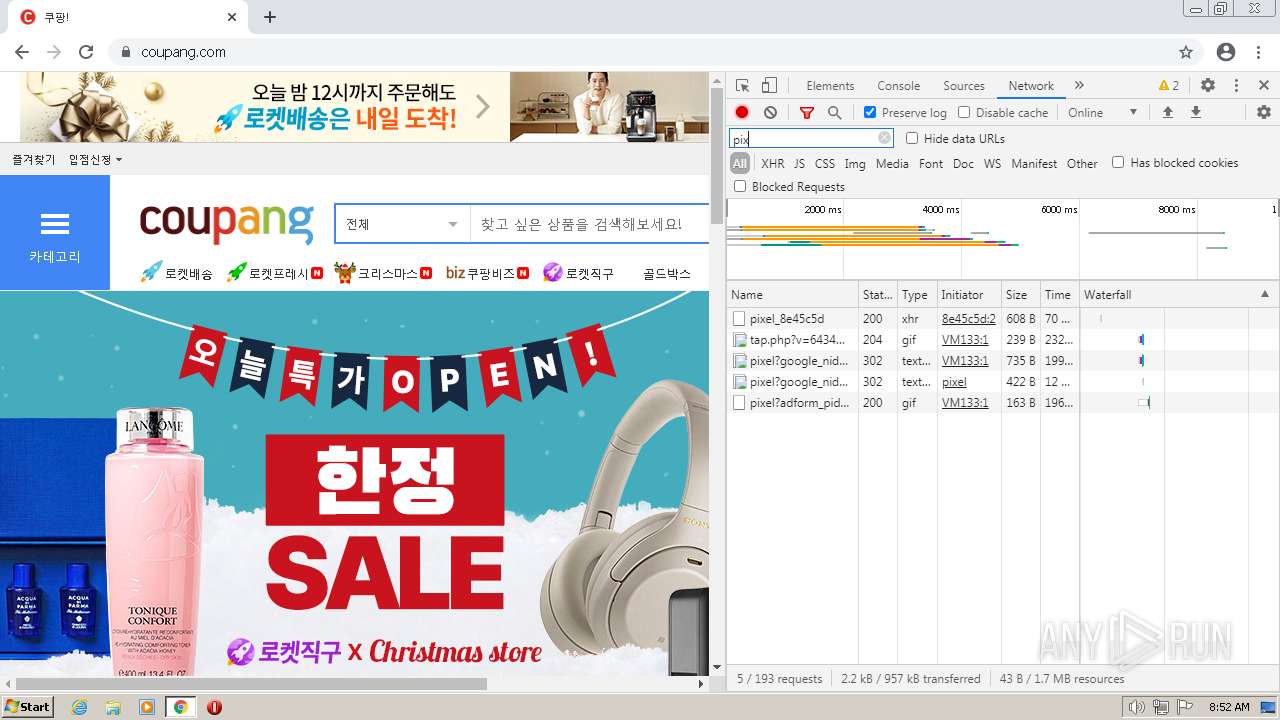
Task: Click the 로켓배송 link
Action: [176, 272]
